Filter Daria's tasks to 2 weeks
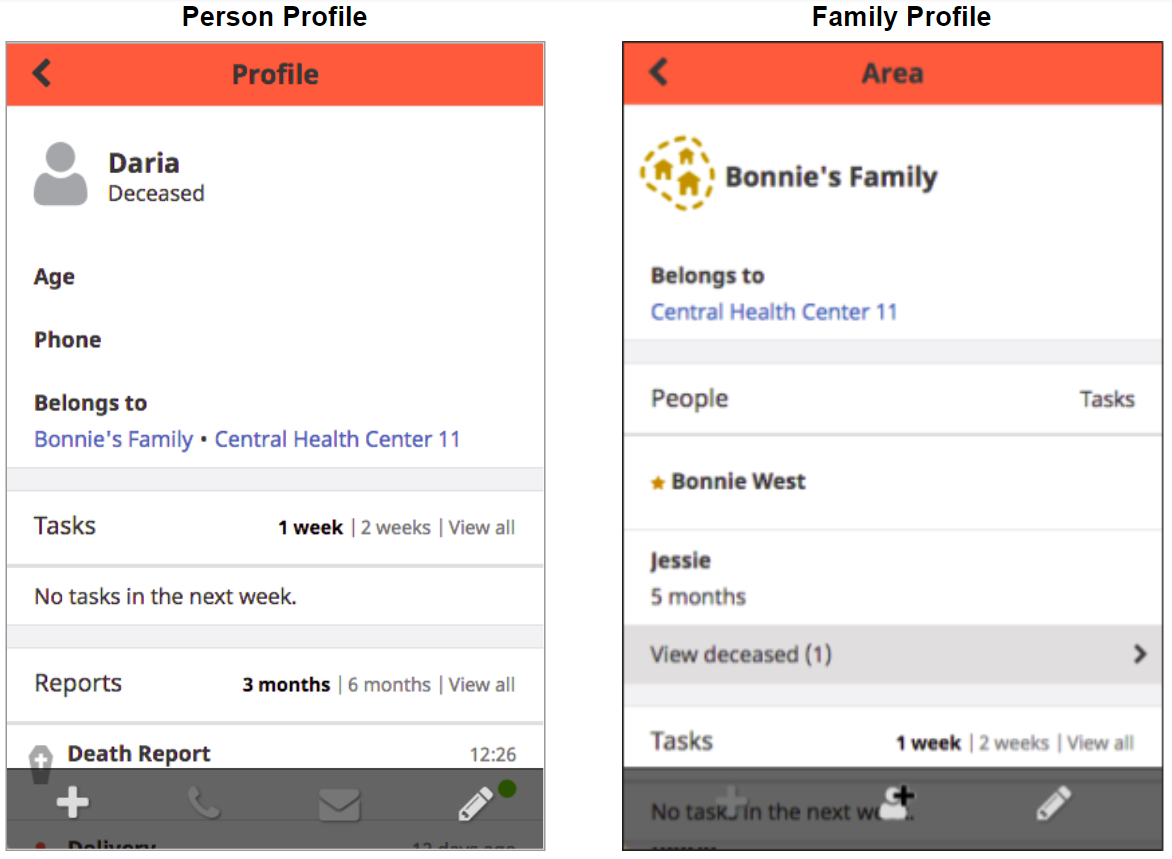This screenshot has width=1172, height=859. (x=395, y=528)
